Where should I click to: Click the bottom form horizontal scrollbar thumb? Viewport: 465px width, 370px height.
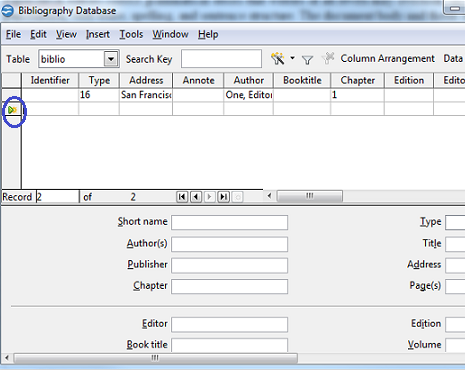155,358
